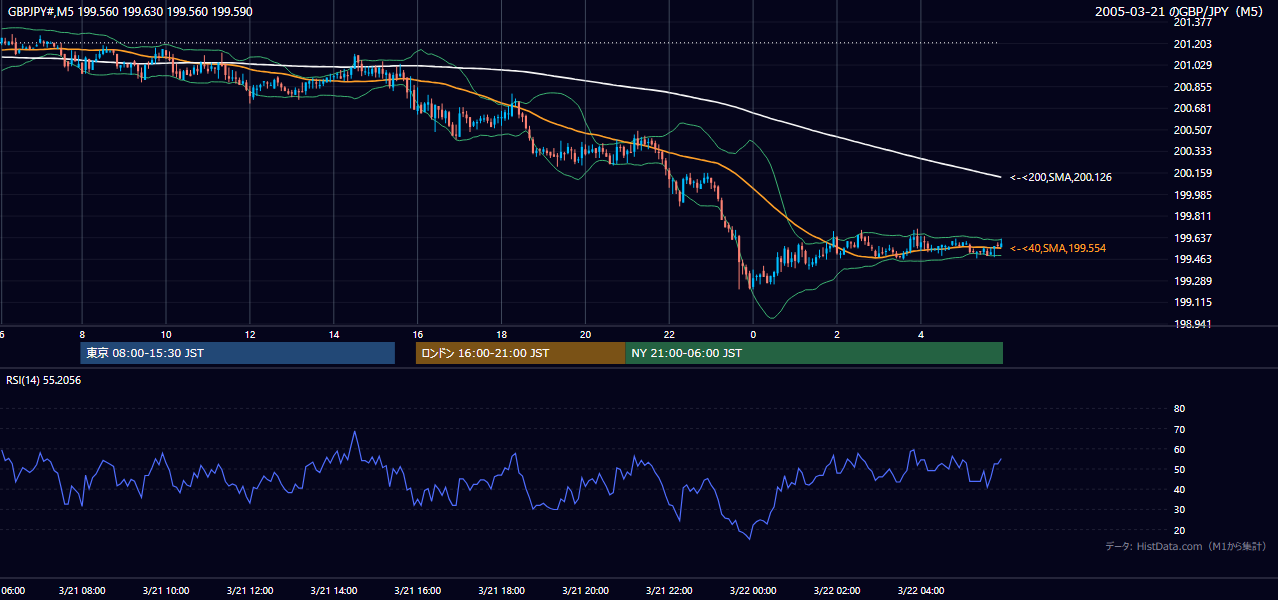The height and width of the screenshot is (600, 1278).
Task: Click the RSI 50 level axis label
Action: (1179, 469)
